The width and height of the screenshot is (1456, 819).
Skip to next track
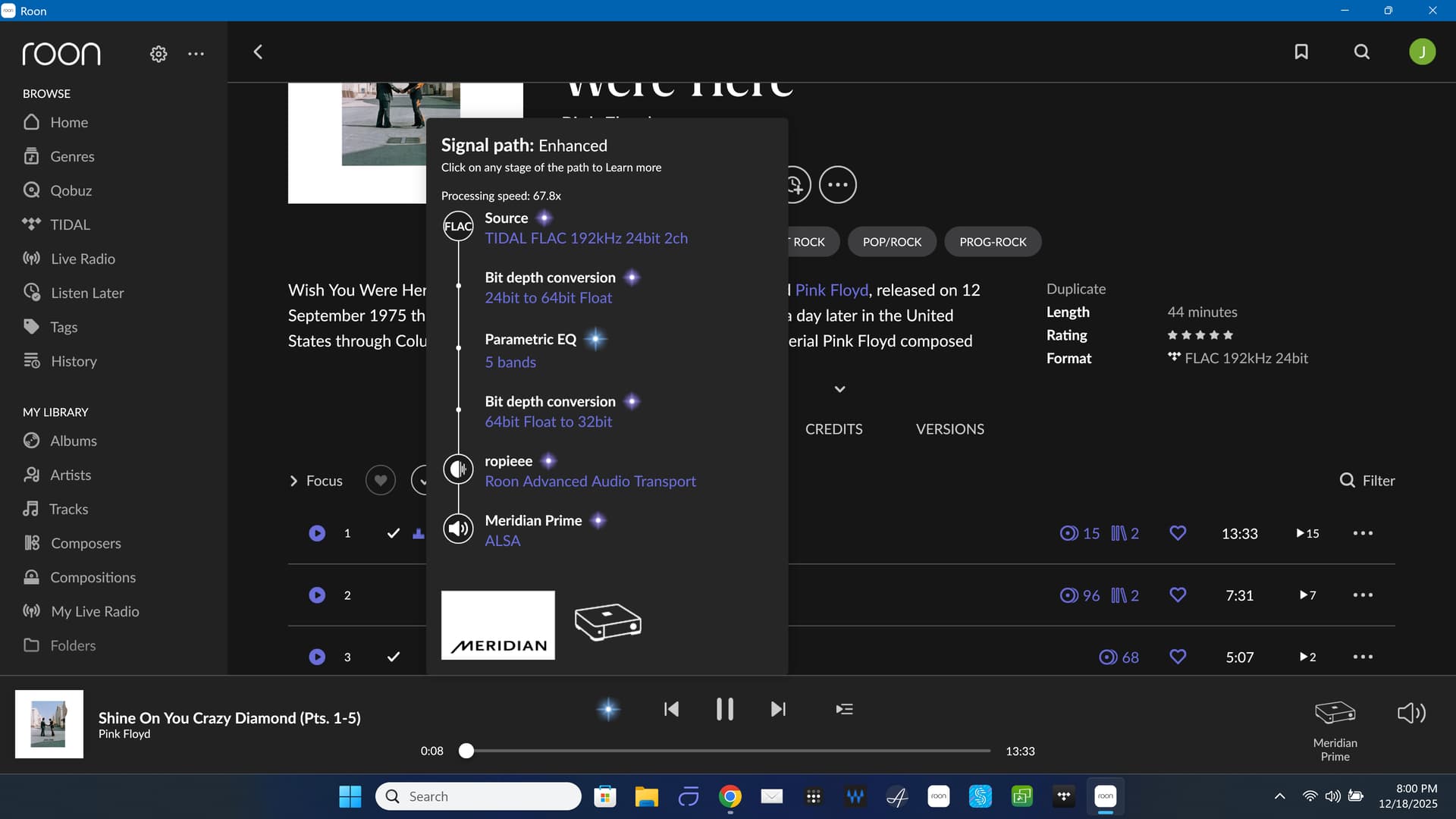[778, 709]
